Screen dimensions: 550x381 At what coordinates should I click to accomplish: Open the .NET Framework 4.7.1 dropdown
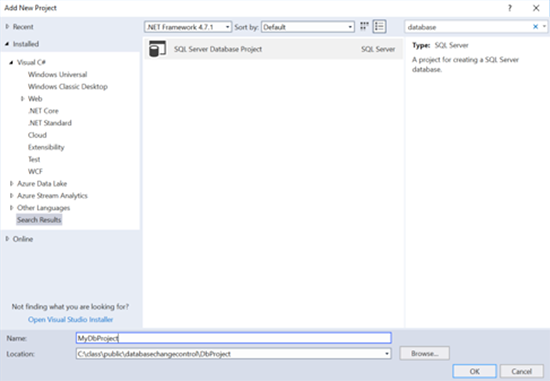pos(188,27)
